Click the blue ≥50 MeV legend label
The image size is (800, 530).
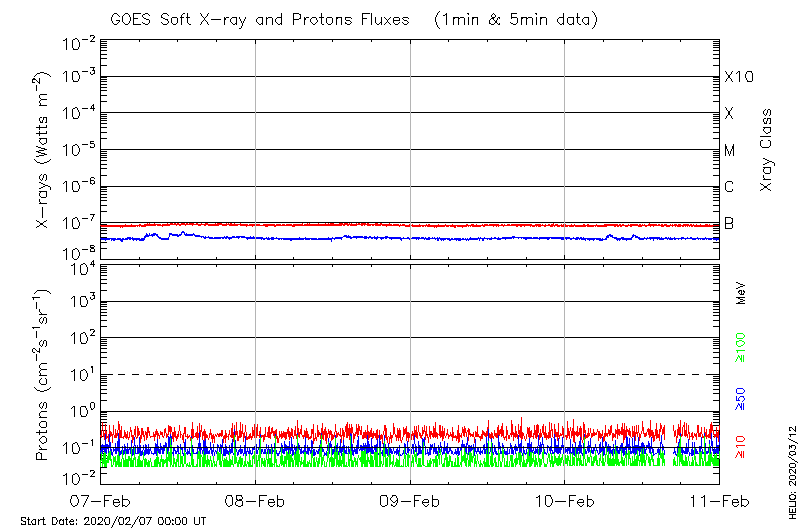coord(741,399)
